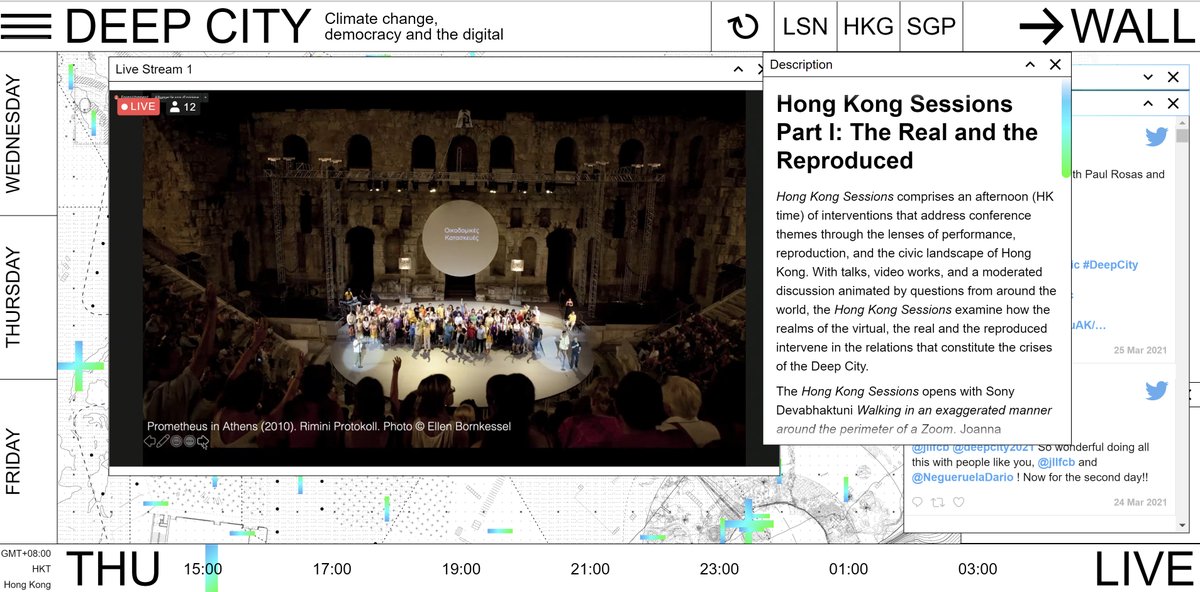The width and height of the screenshot is (1200, 592).
Task: Collapse the Description panel
Action: (1029, 64)
